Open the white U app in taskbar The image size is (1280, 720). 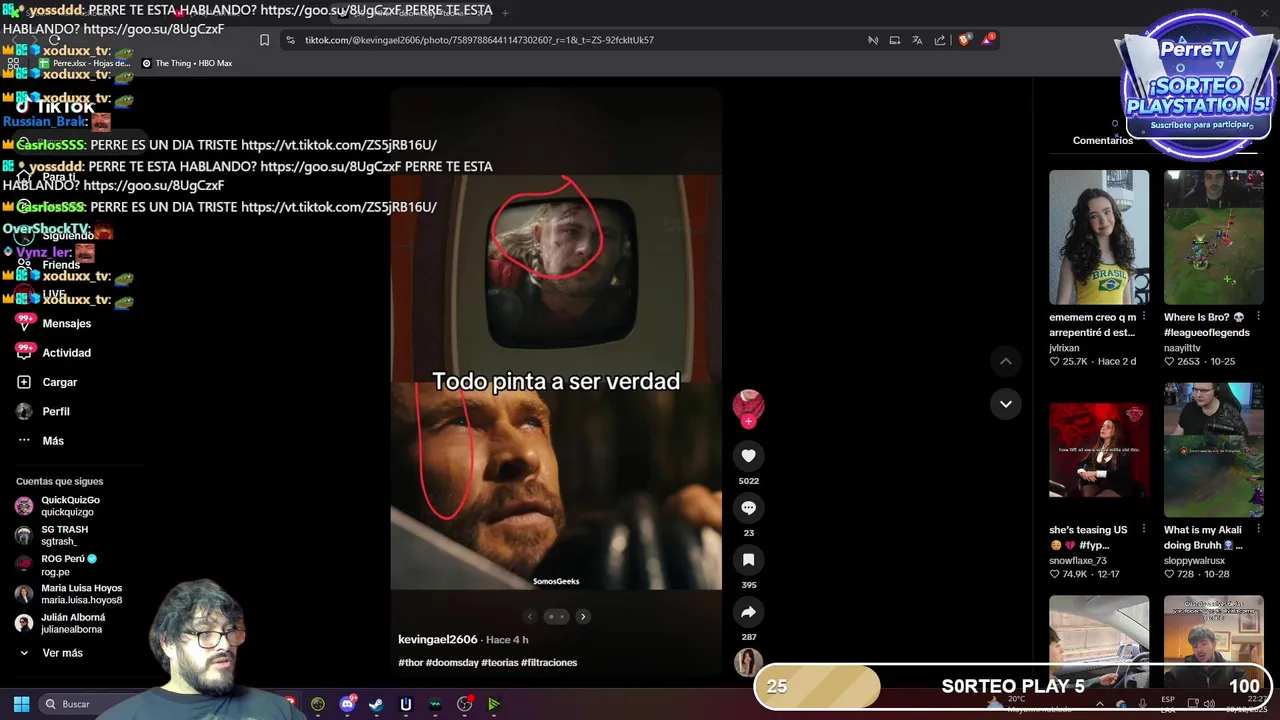[405, 704]
